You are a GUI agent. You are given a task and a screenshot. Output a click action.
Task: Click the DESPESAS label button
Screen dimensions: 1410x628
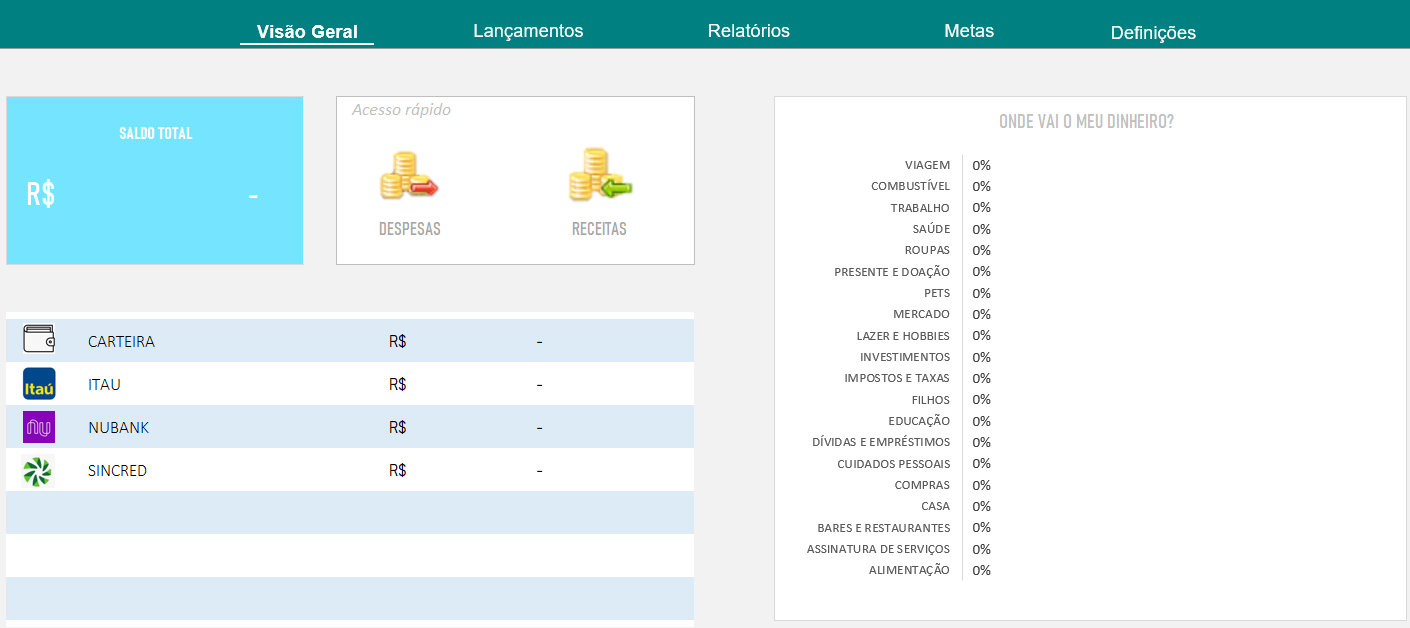409,229
